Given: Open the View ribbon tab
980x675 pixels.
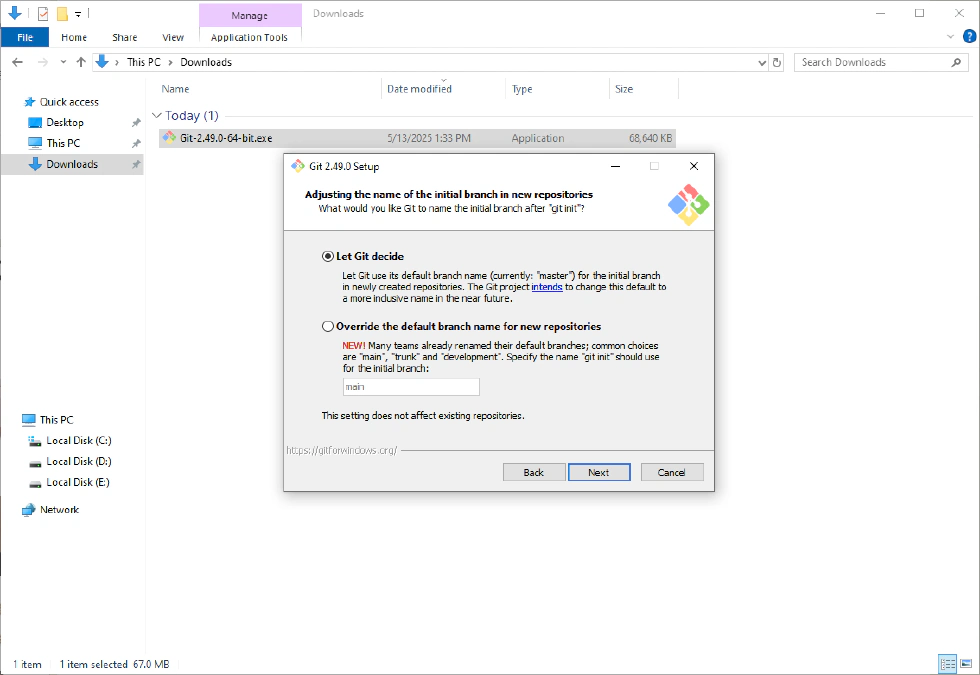Looking at the screenshot, I should (173, 37).
